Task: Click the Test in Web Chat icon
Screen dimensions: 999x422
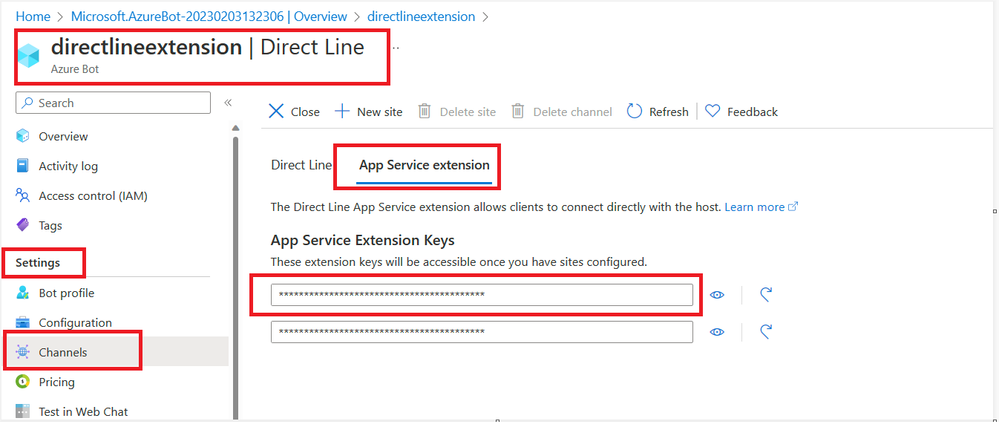Action: pyautogui.click(x=23, y=411)
